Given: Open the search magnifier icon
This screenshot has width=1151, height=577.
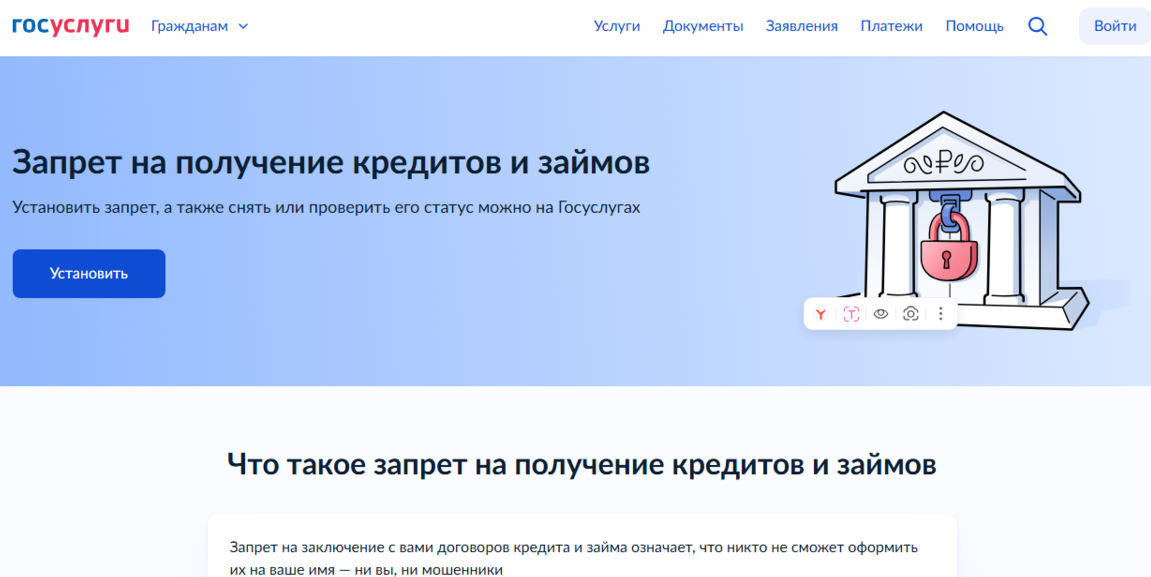Looking at the screenshot, I should pos(1037,27).
